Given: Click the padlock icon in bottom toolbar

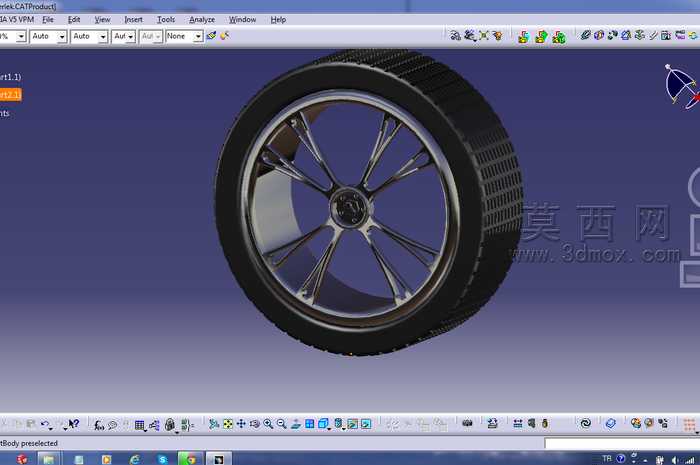Looking at the screenshot, I should [170, 424].
